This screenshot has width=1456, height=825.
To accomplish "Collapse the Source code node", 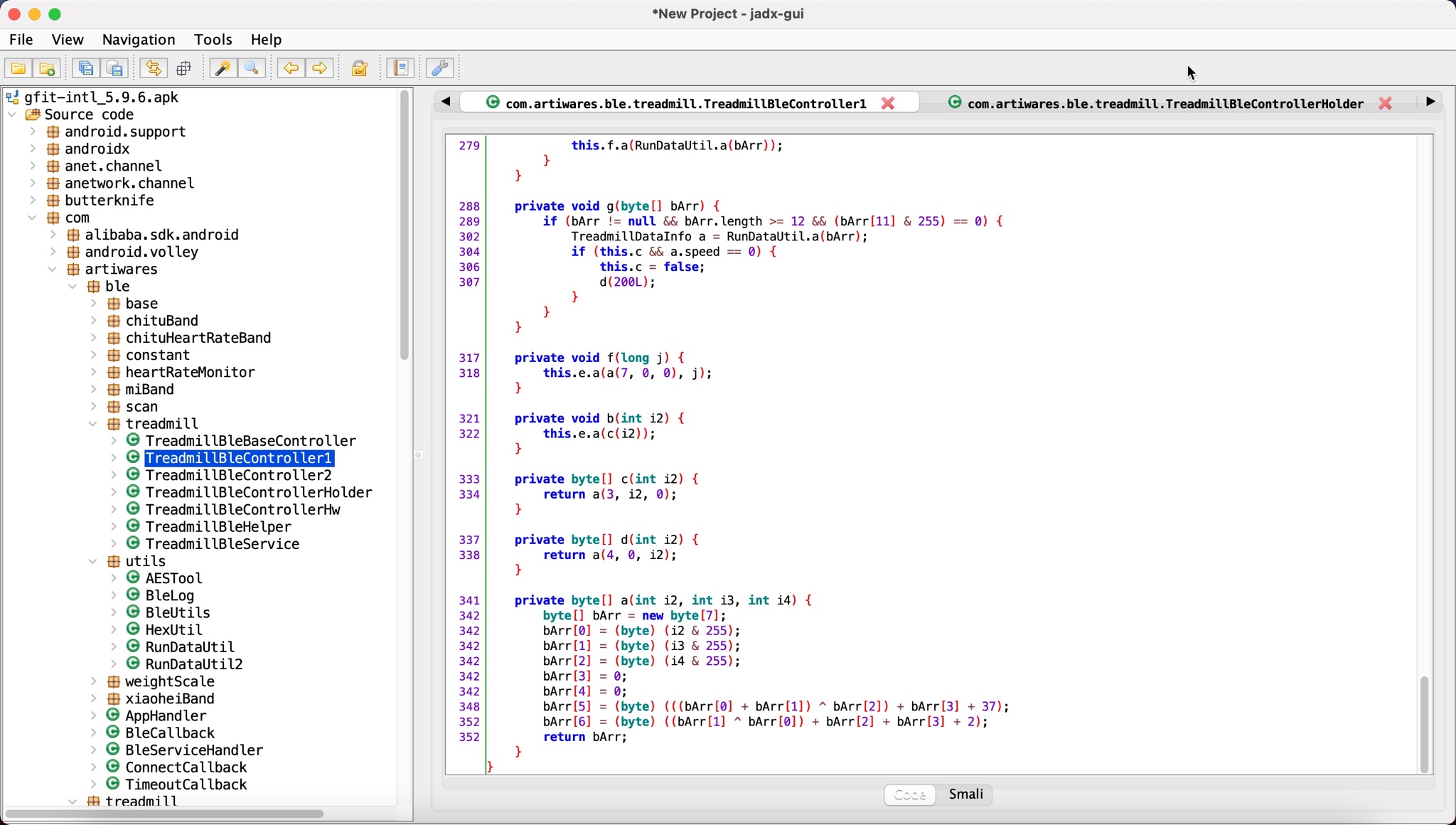I will click(12, 115).
